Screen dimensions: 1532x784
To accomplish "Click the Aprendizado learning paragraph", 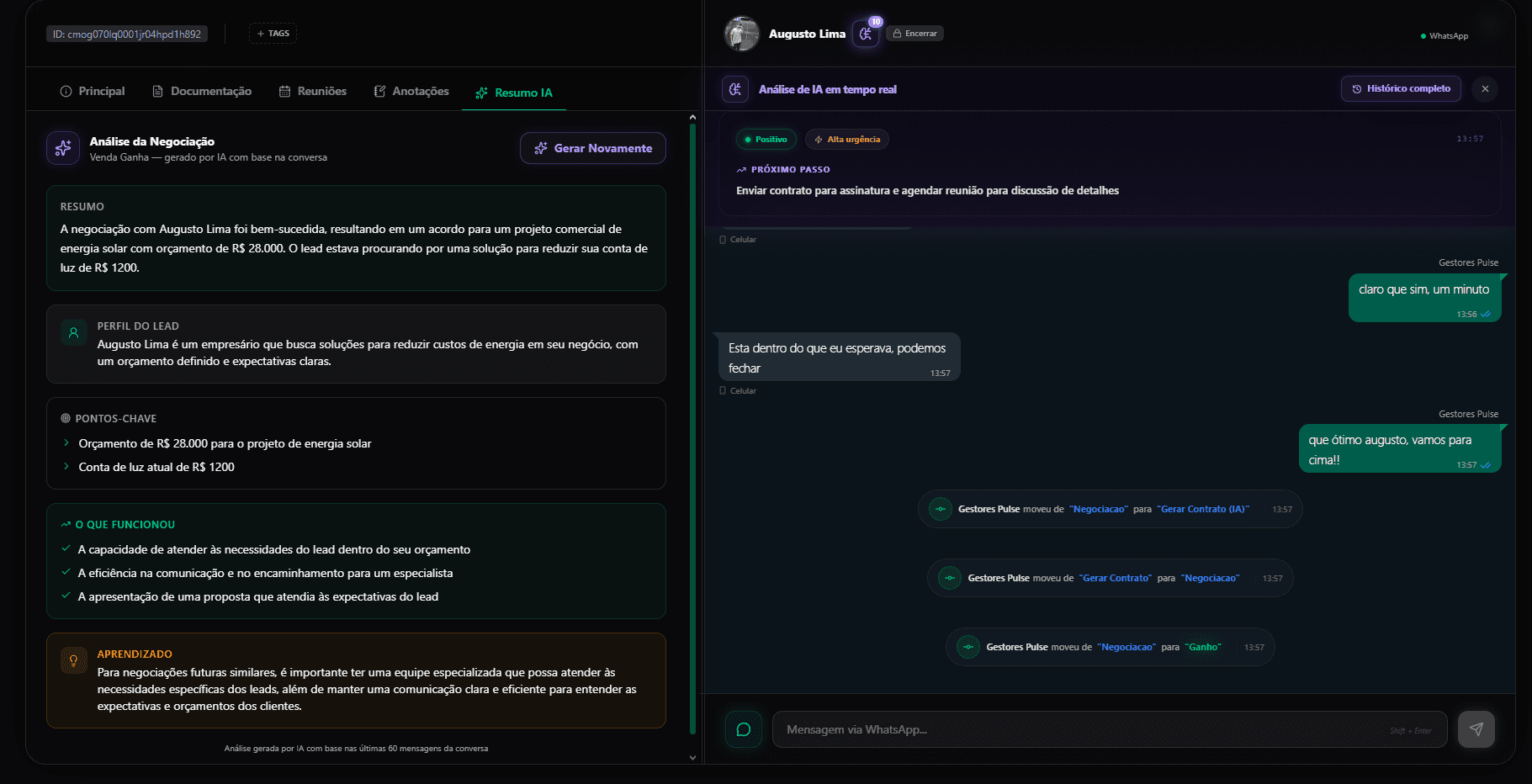I will coord(367,689).
